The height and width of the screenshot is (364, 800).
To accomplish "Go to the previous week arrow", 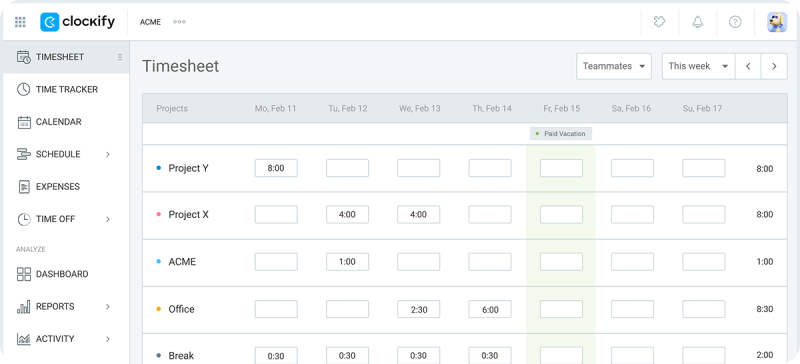I will [x=748, y=66].
